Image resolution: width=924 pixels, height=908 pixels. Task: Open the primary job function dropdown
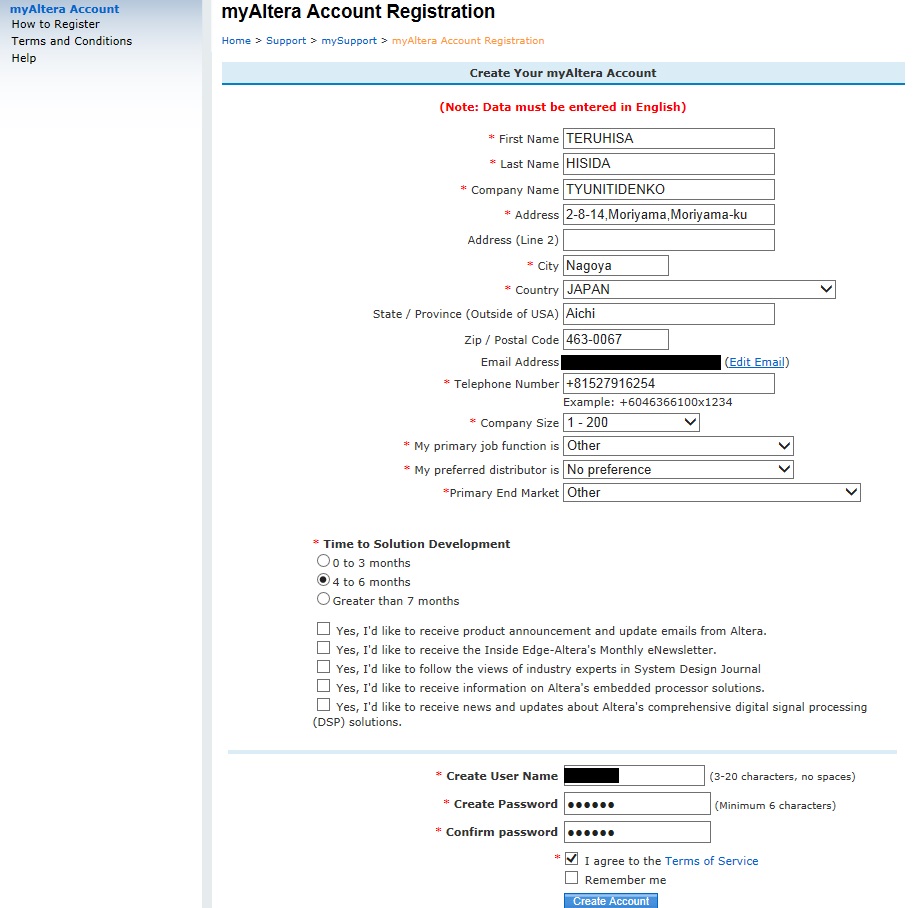tap(678, 446)
